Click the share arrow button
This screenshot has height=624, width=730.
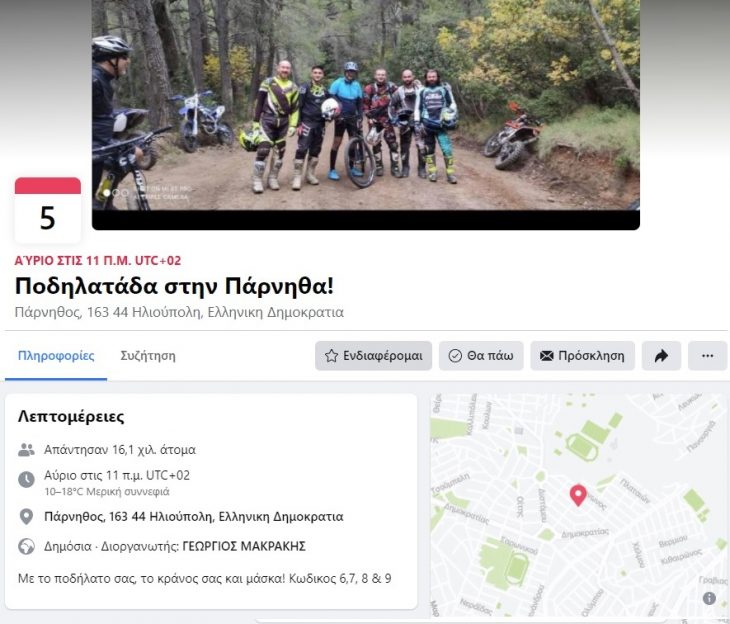pyautogui.click(x=661, y=356)
